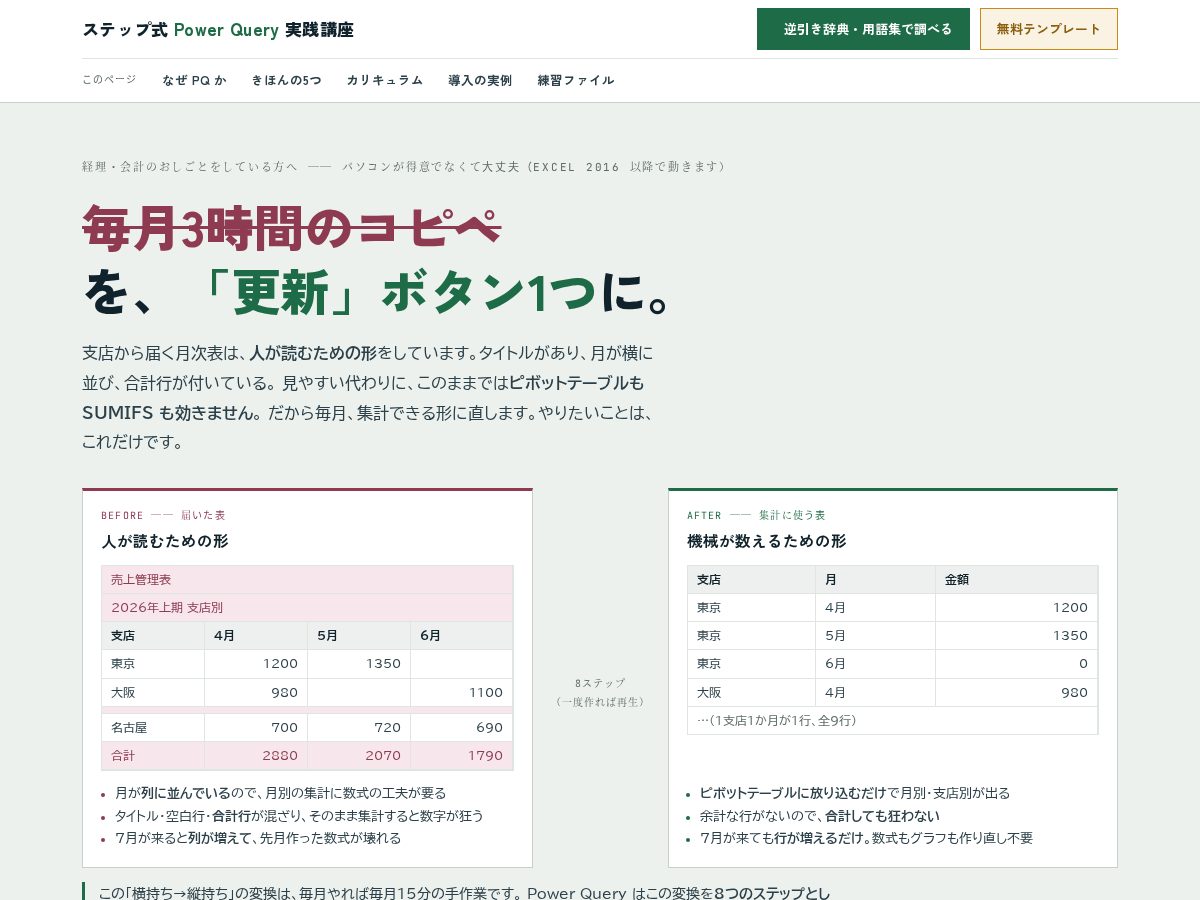Image resolution: width=1200 pixels, height=900 pixels.
Task: Click the 売上管理表 title row in the Before table
Action: [307, 580]
